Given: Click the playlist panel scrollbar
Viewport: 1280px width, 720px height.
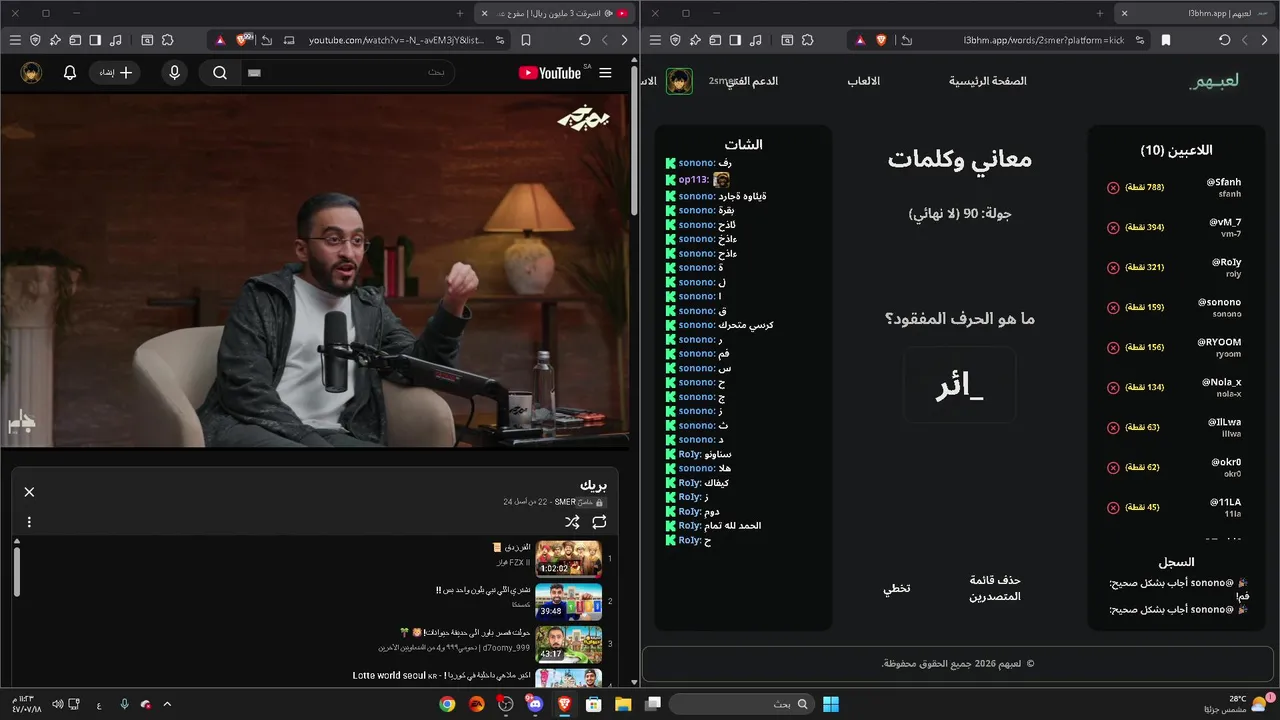Looking at the screenshot, I should tap(16, 572).
